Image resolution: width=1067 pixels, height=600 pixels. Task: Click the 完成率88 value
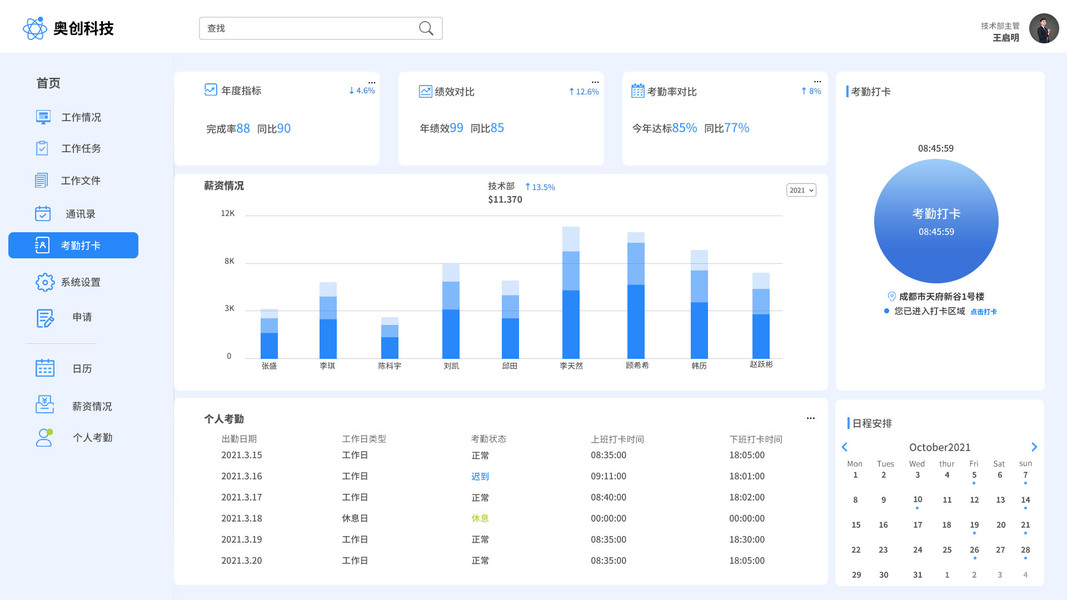[228, 129]
